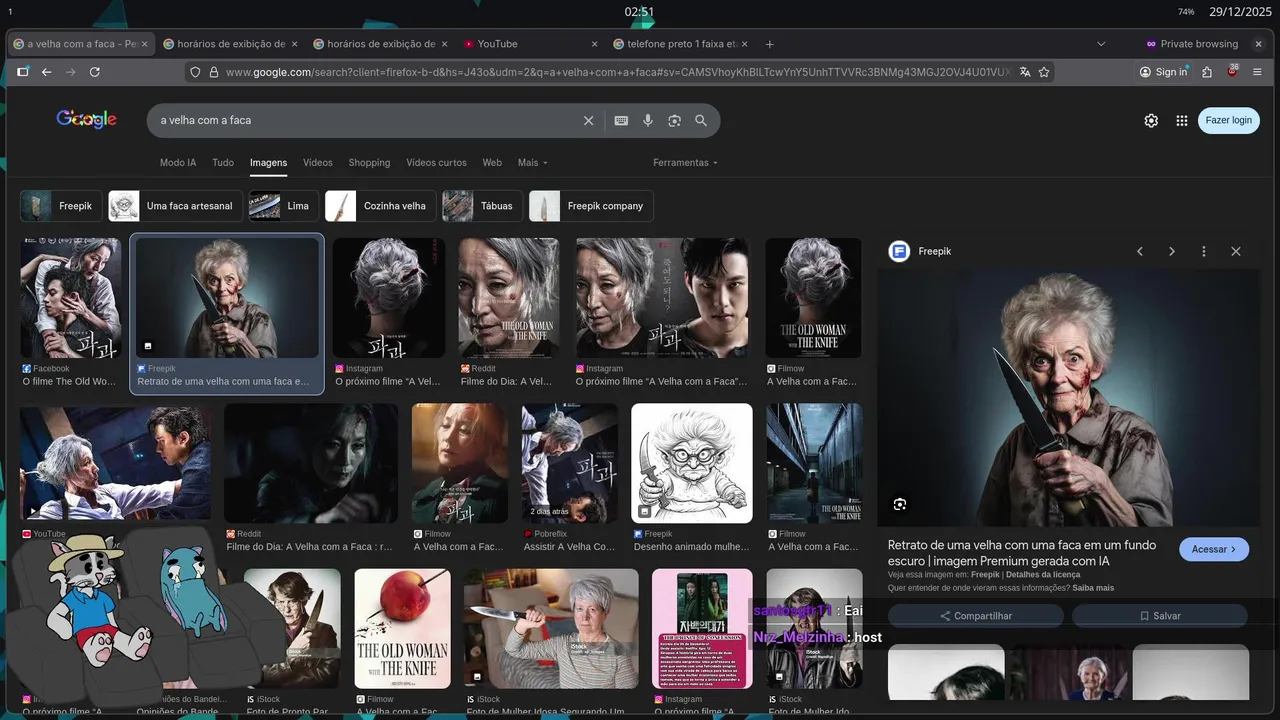
Task: Select the Tábuas filter chip
Action: pos(482,206)
